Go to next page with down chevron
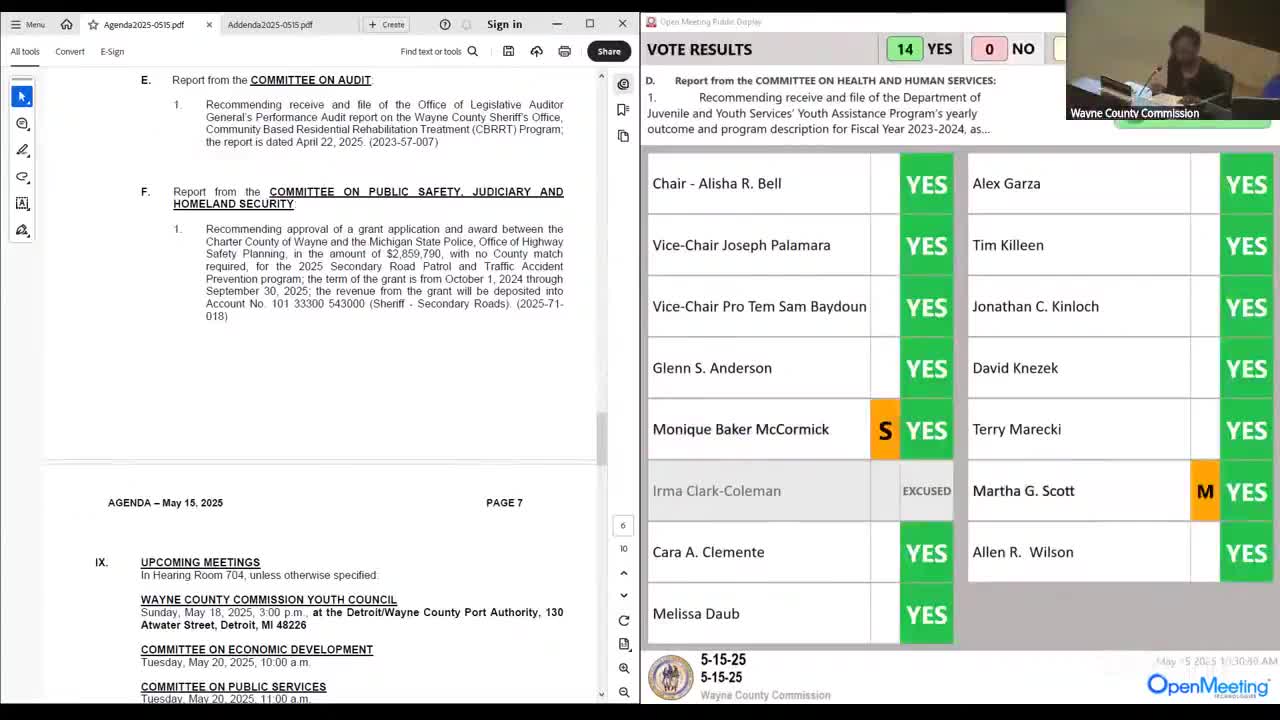This screenshot has width=1280, height=720. tap(623, 595)
